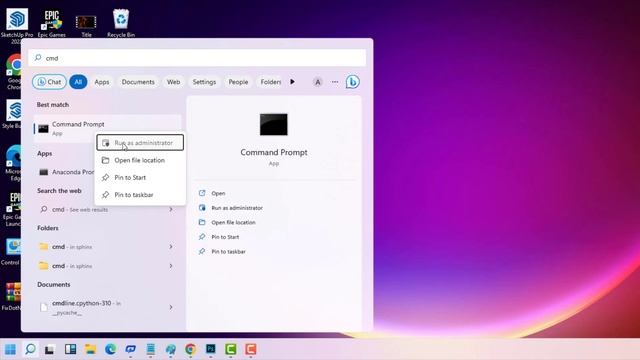
Task: Launch Microsoft Edge from the taskbar
Action: tap(110, 349)
